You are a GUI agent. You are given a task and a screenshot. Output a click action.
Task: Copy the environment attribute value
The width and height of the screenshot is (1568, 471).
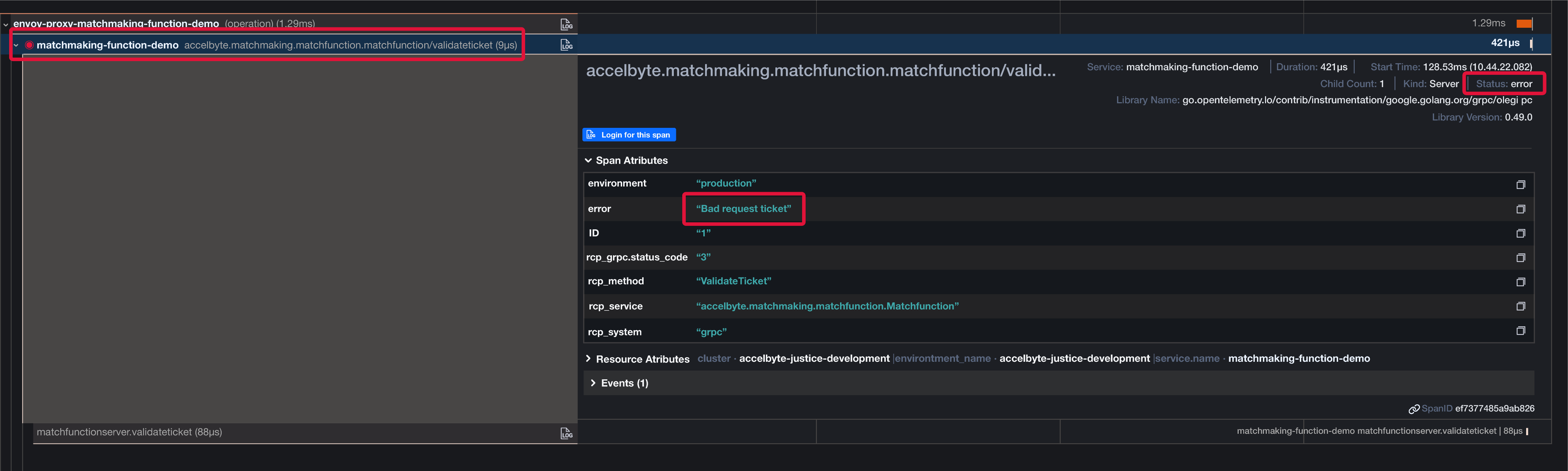click(1520, 184)
